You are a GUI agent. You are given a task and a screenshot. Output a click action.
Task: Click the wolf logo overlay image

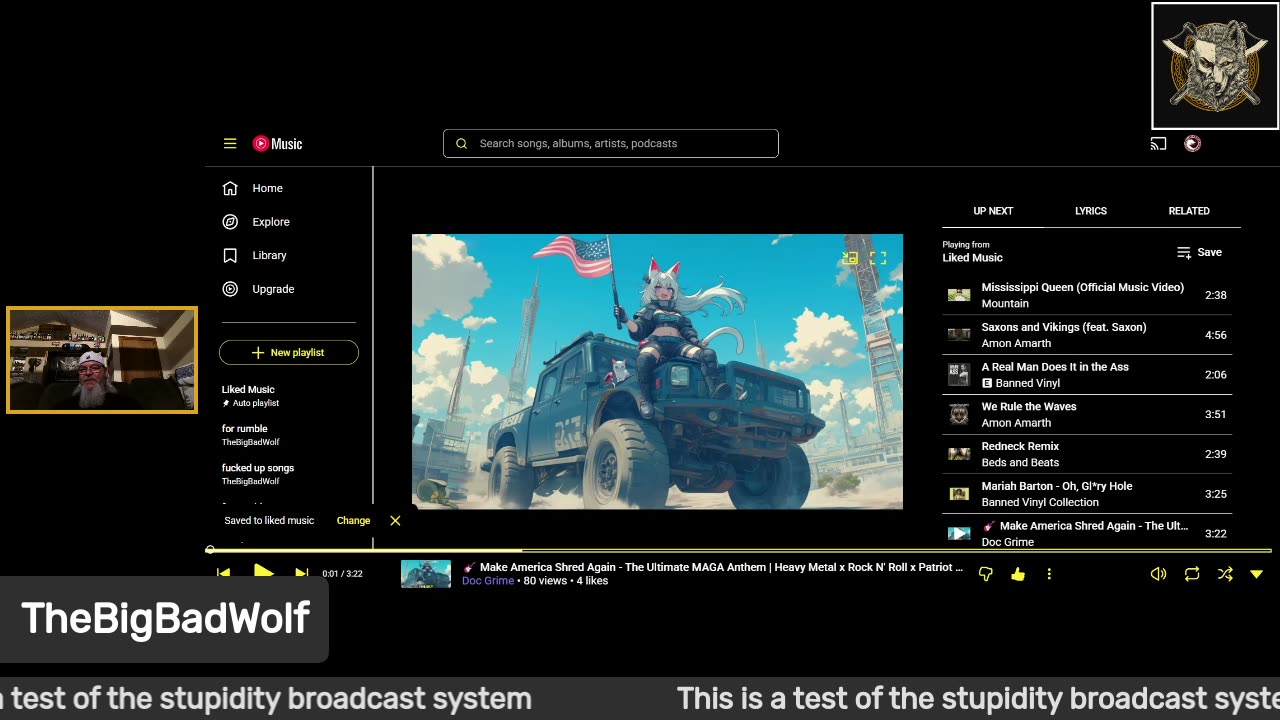tap(1215, 66)
